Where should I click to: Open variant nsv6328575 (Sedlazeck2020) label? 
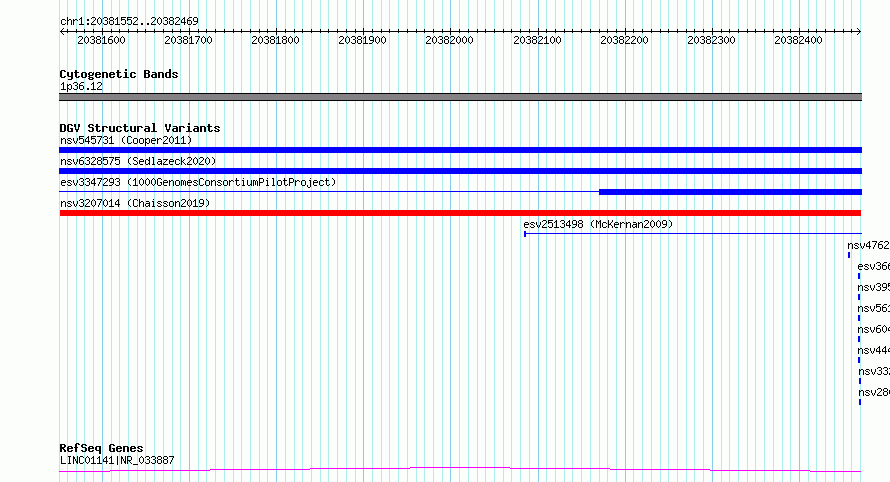tap(138, 161)
